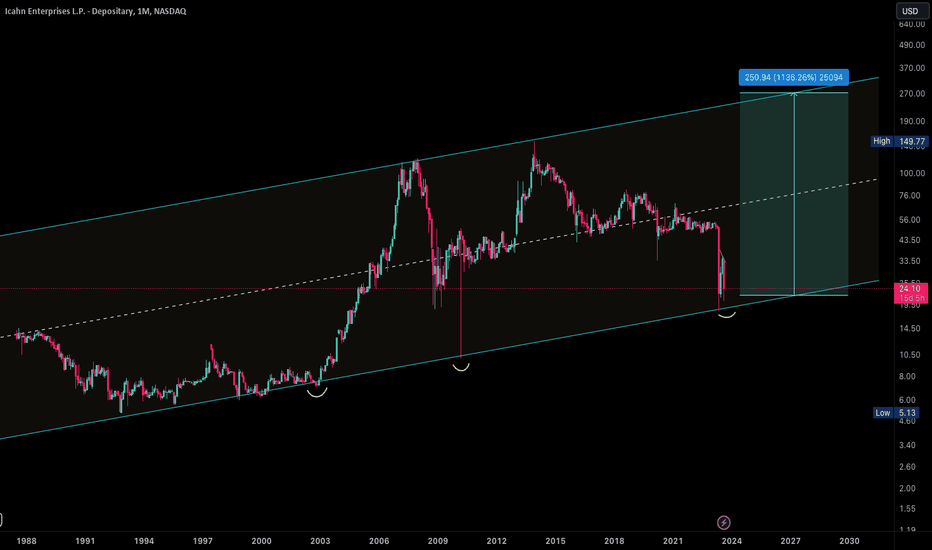This screenshot has height=550, width=932.
Task: Click the High 149.77 price label
Action: (x=899, y=142)
